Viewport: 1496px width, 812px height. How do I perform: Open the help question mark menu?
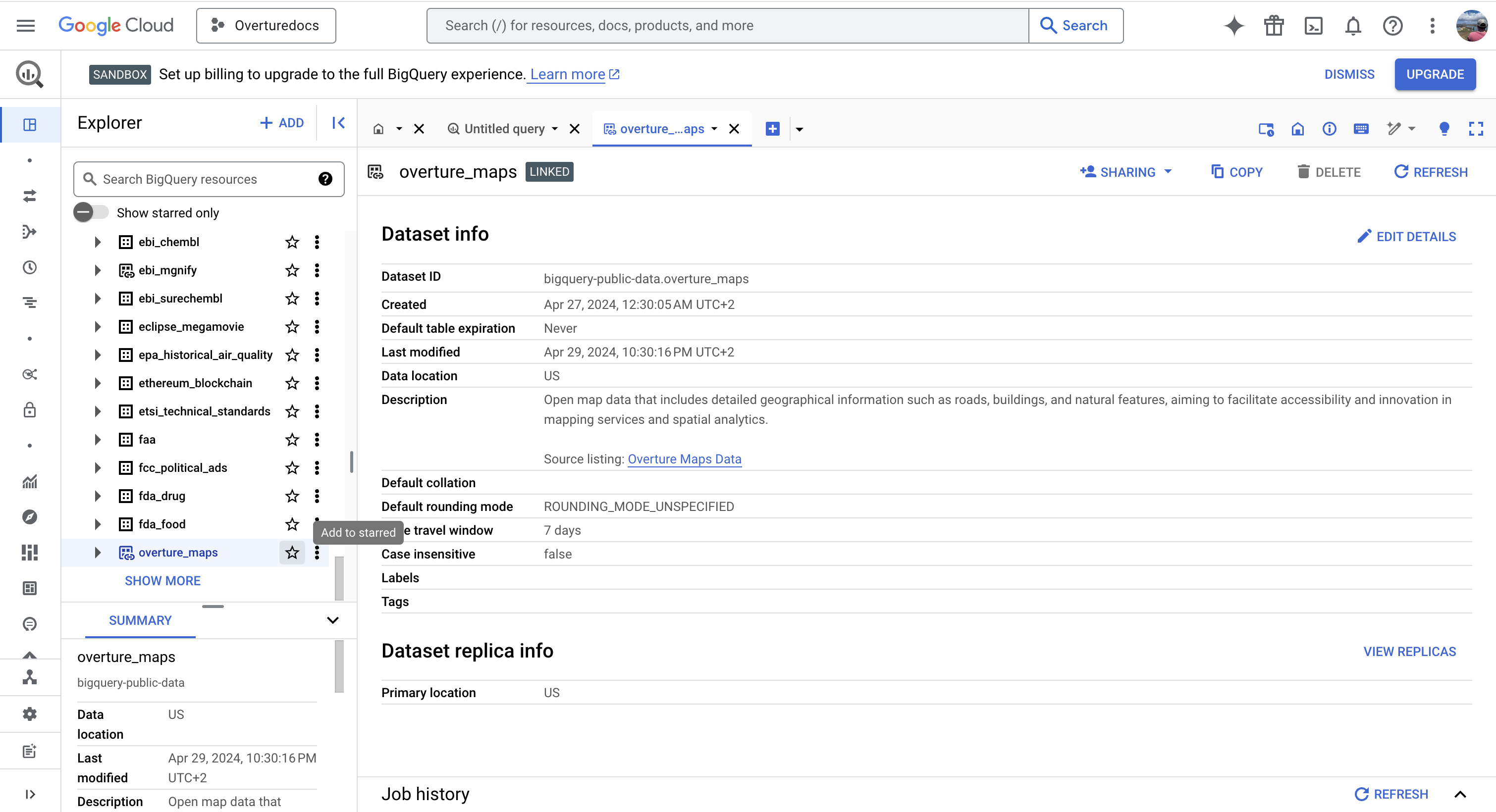[1392, 26]
